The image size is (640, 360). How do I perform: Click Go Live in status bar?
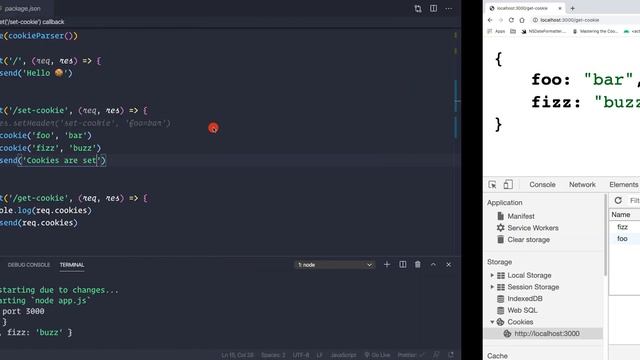point(377,355)
